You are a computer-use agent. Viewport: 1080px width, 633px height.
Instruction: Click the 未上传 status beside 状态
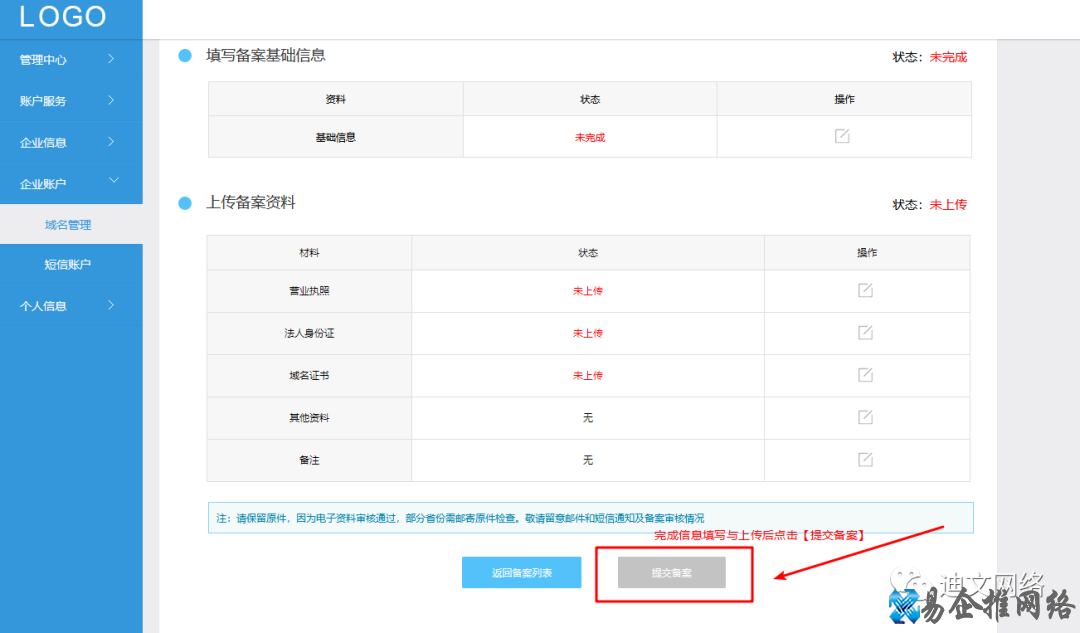pos(947,204)
